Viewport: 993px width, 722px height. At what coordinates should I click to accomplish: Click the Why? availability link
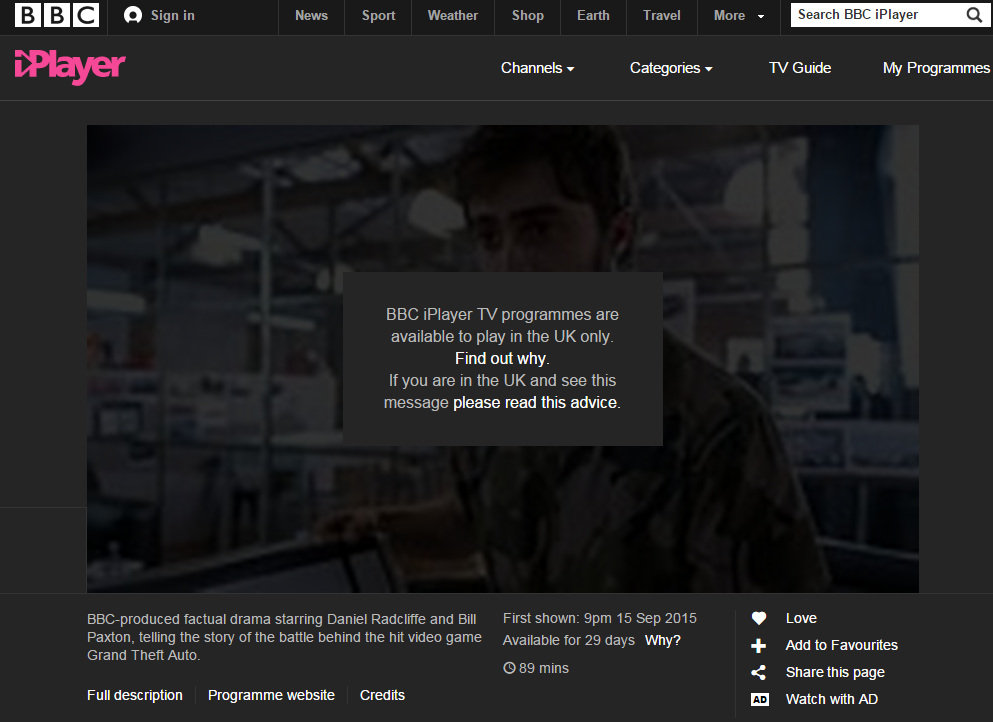point(662,640)
